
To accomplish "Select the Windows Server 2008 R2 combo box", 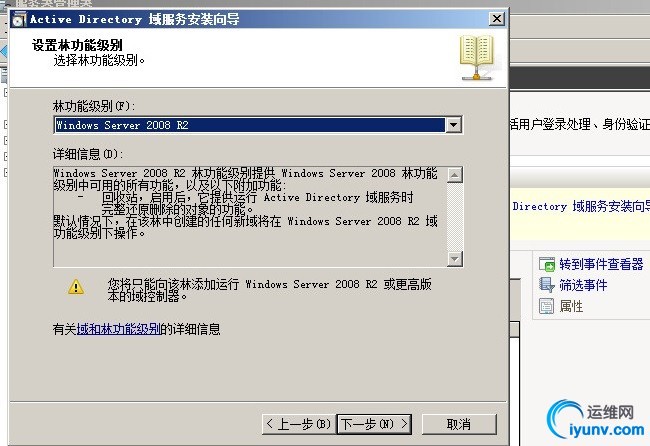I will [x=258, y=125].
